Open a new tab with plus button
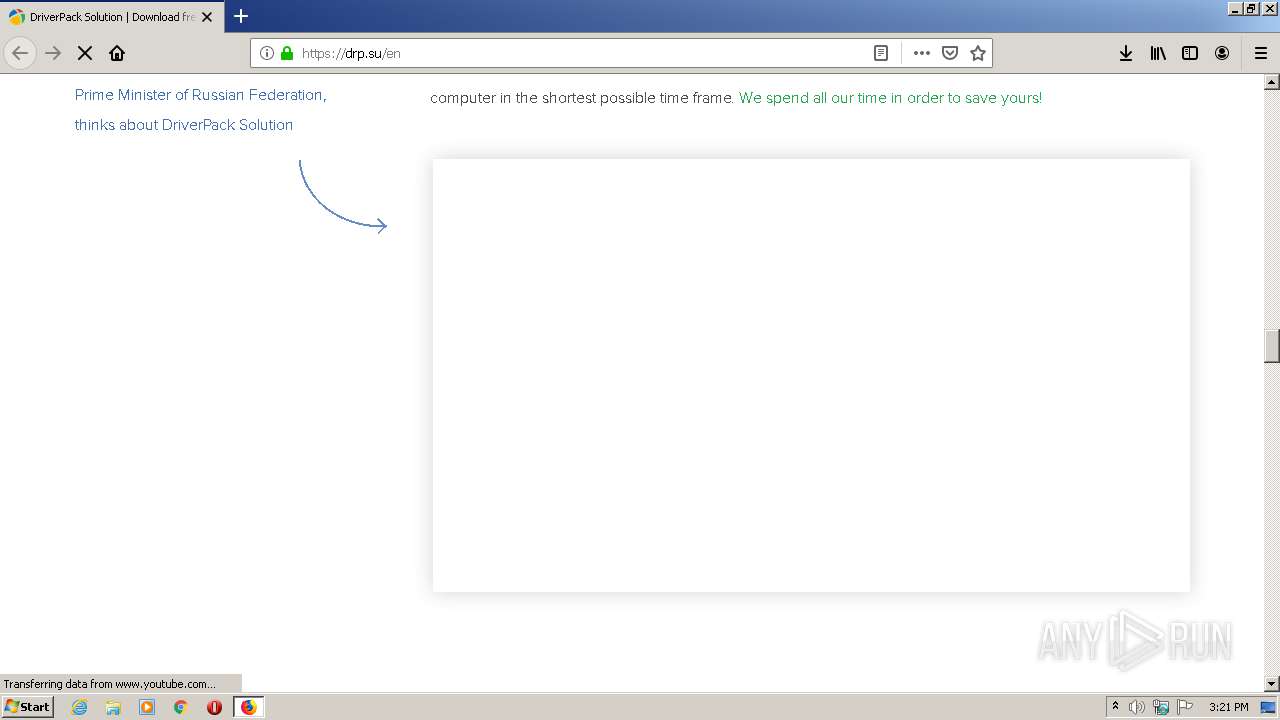Viewport: 1280px width, 720px height. 241,16
